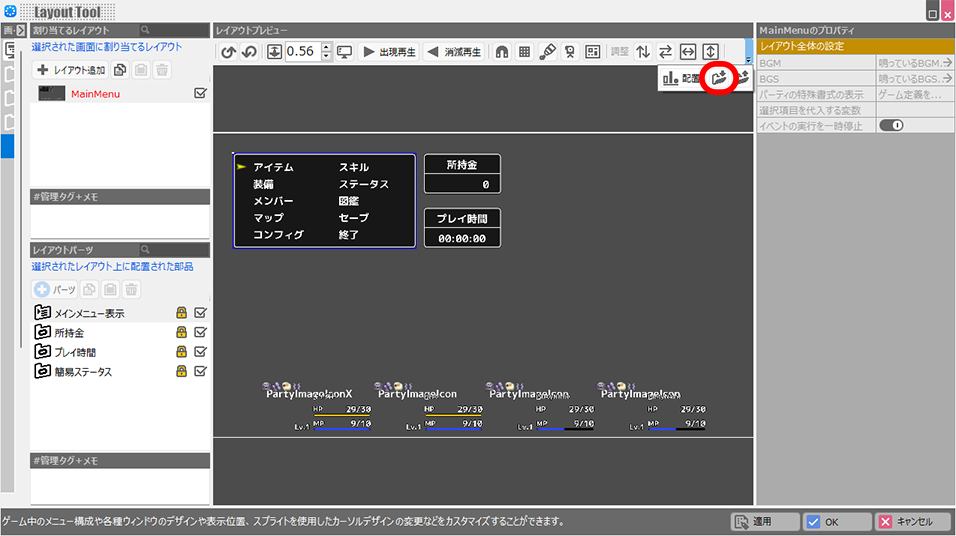Open the BGS selection arrow

click(946, 79)
